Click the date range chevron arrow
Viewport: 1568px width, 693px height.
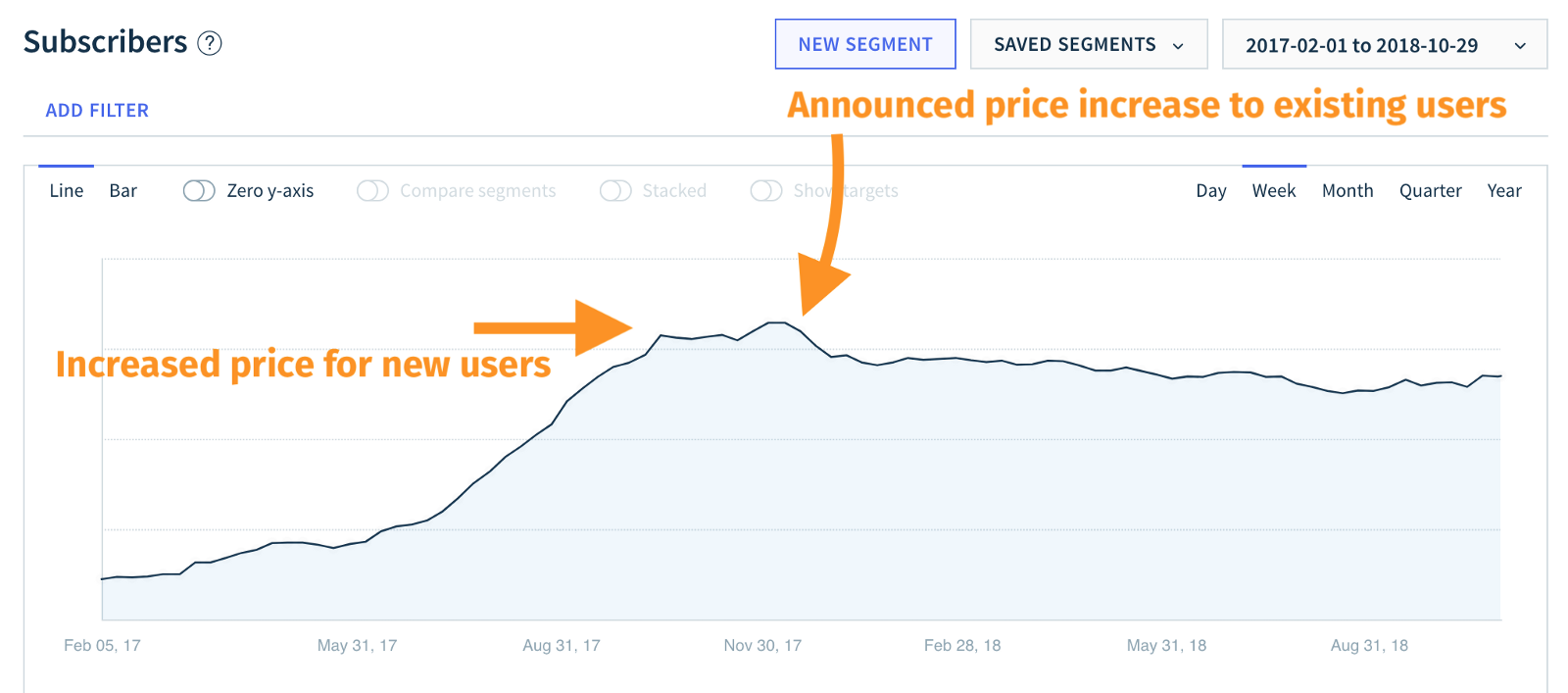(x=1520, y=46)
